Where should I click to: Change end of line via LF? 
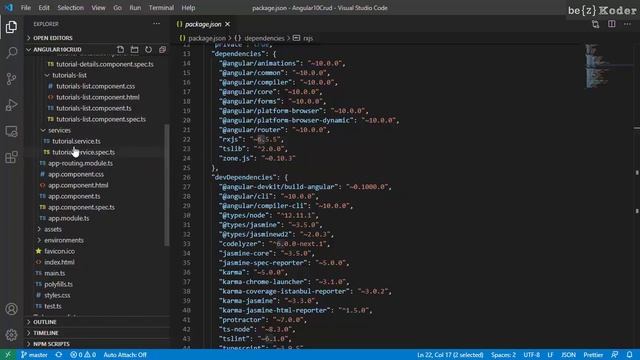click(550, 355)
